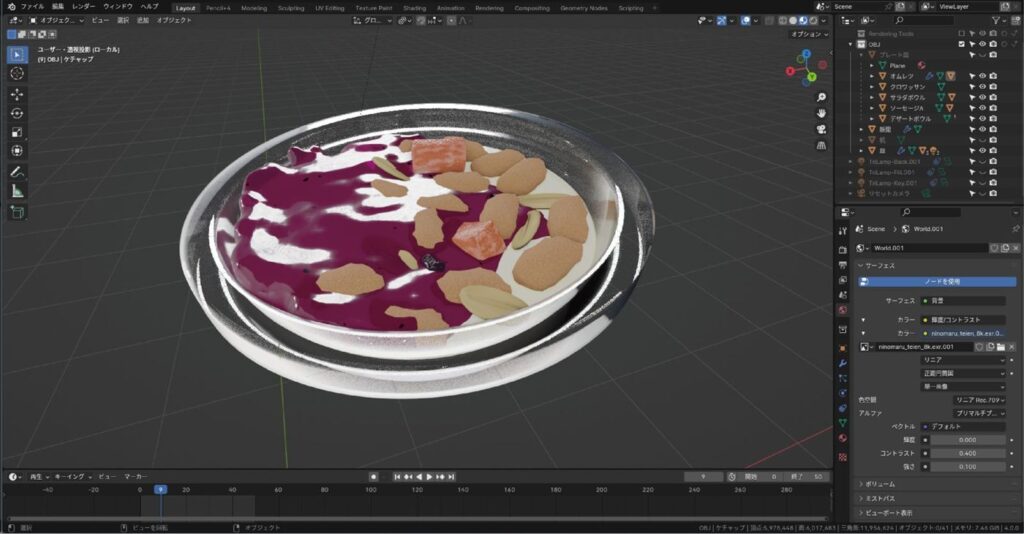Click the zoom magnifier viewport icon

(821, 97)
